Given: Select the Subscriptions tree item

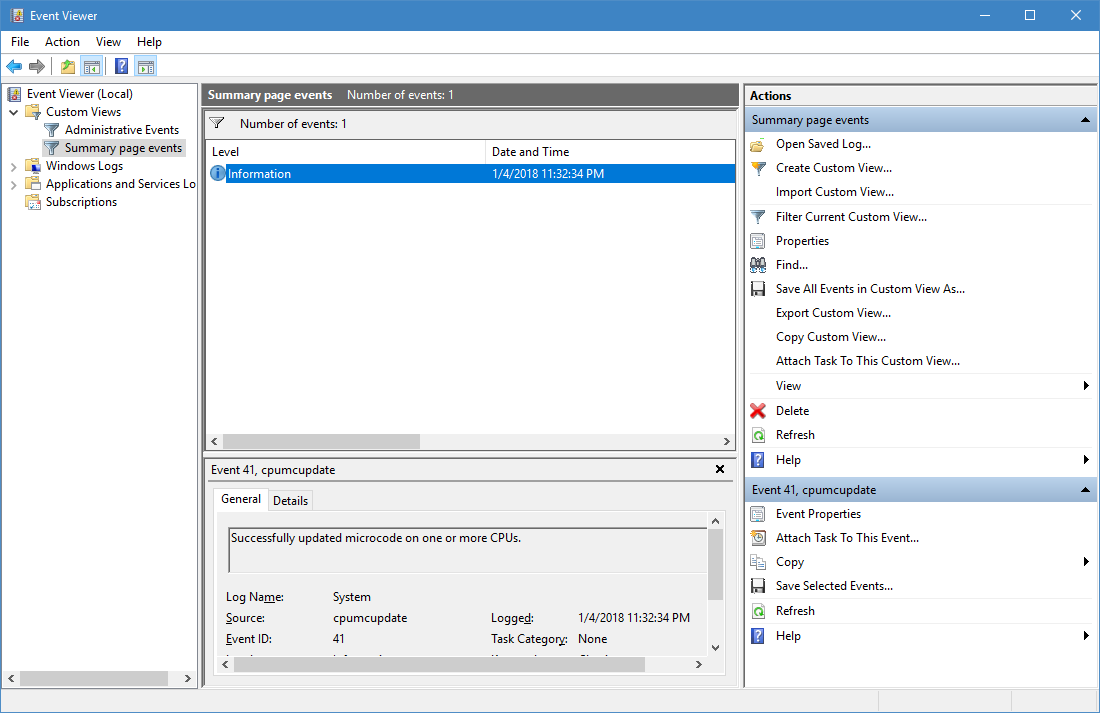Looking at the screenshot, I should 81,202.
